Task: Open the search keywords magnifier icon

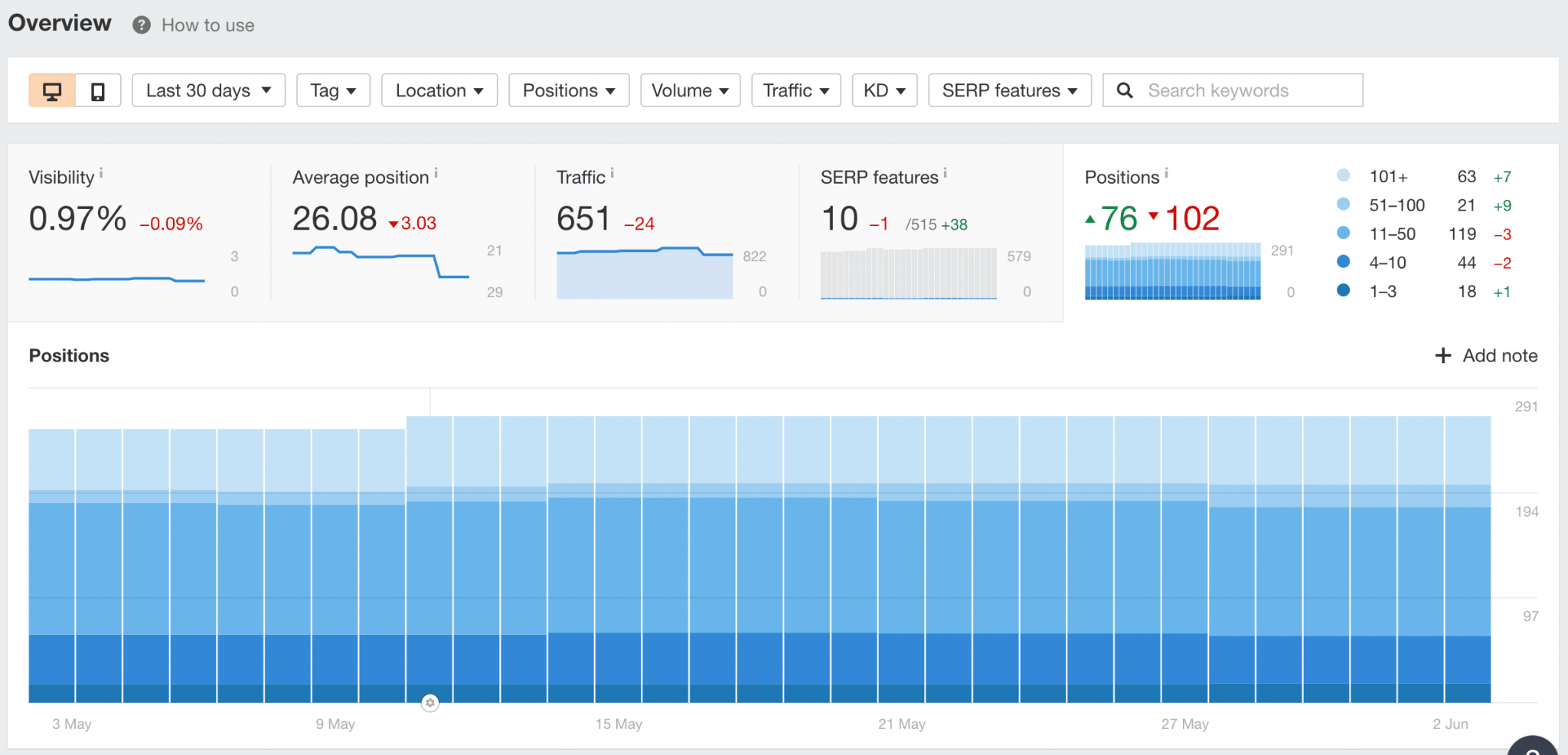Action: pyautogui.click(x=1124, y=90)
